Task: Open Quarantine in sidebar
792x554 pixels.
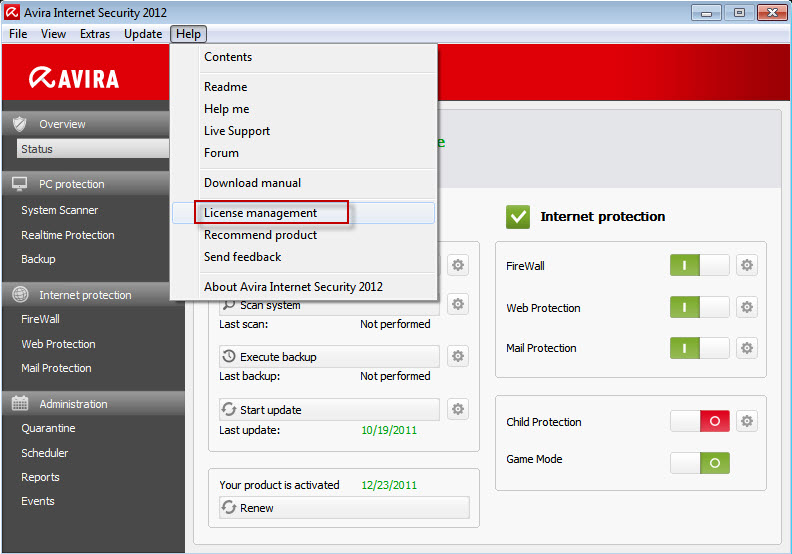Action: tap(48, 428)
